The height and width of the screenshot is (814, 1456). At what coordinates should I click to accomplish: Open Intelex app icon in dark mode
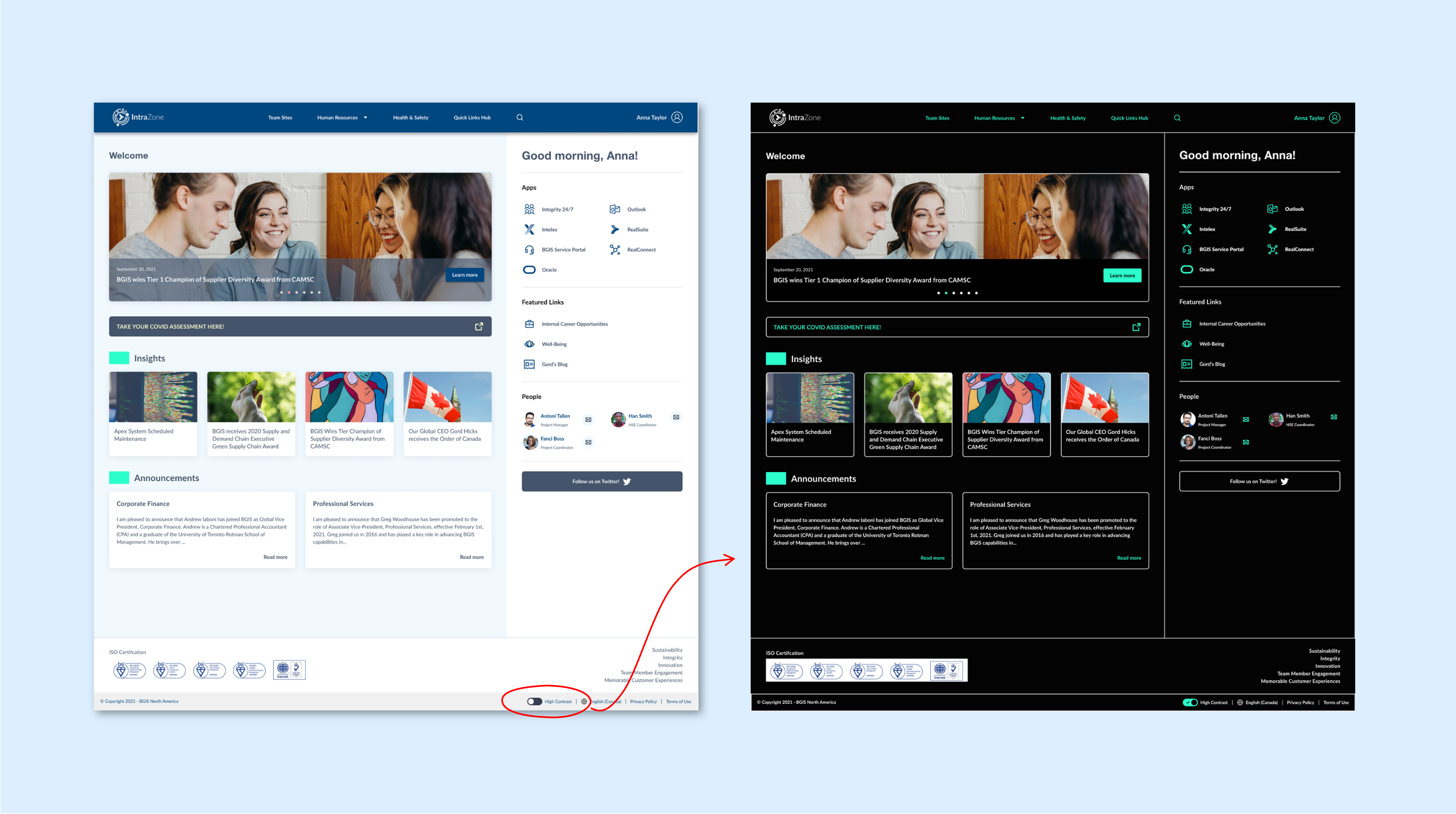pyautogui.click(x=1186, y=229)
